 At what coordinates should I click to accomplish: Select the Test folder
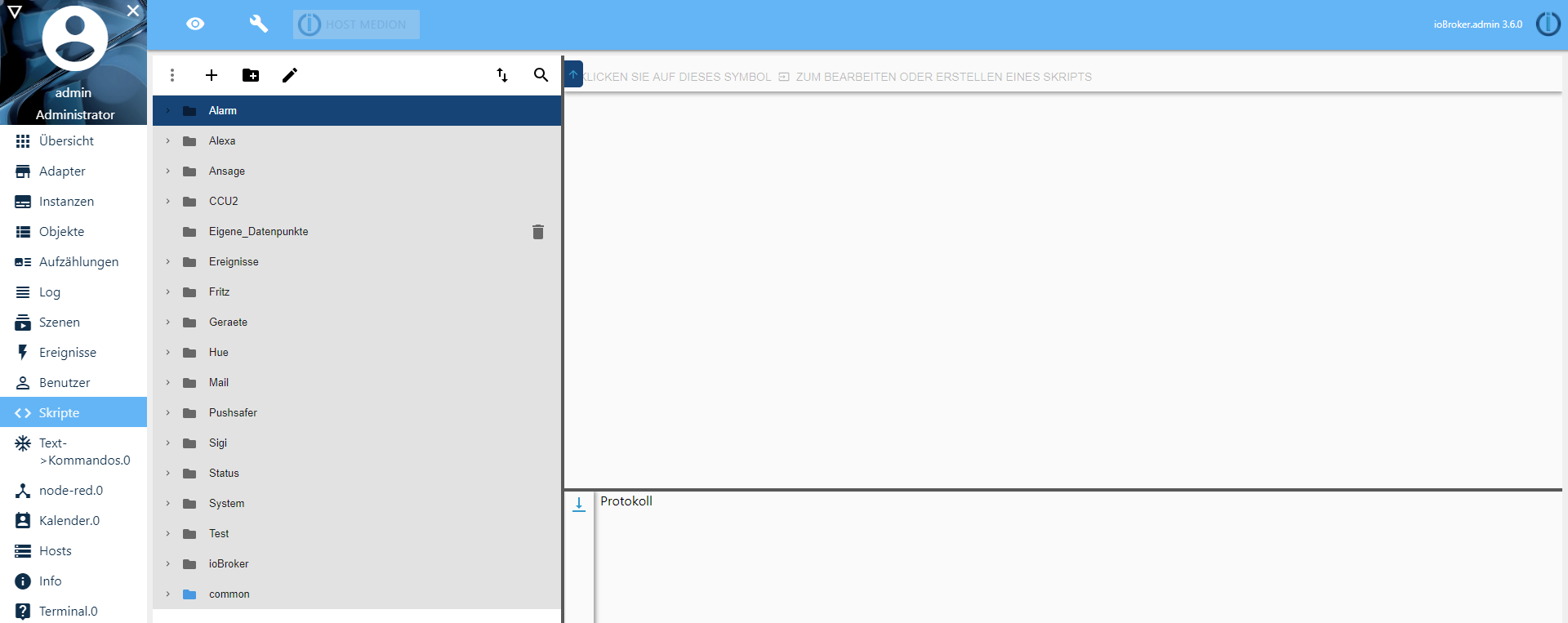pyautogui.click(x=357, y=533)
